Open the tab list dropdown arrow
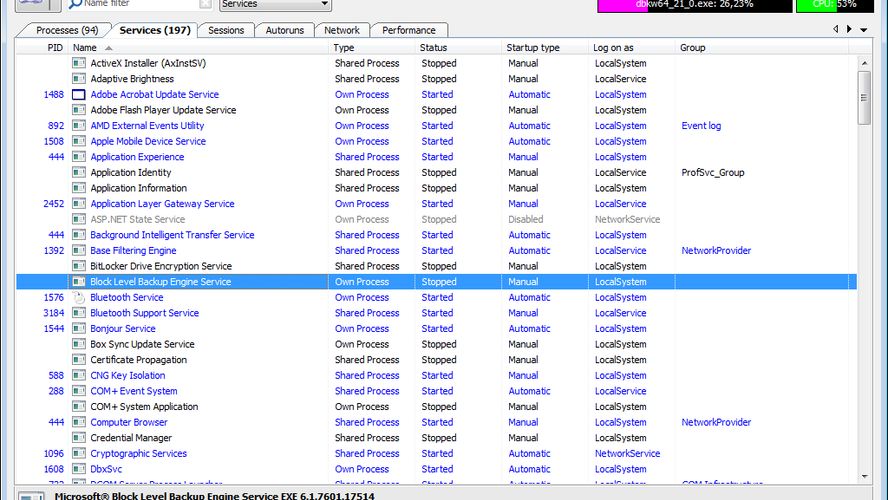Image resolution: width=888 pixels, height=500 pixels. 864,30
